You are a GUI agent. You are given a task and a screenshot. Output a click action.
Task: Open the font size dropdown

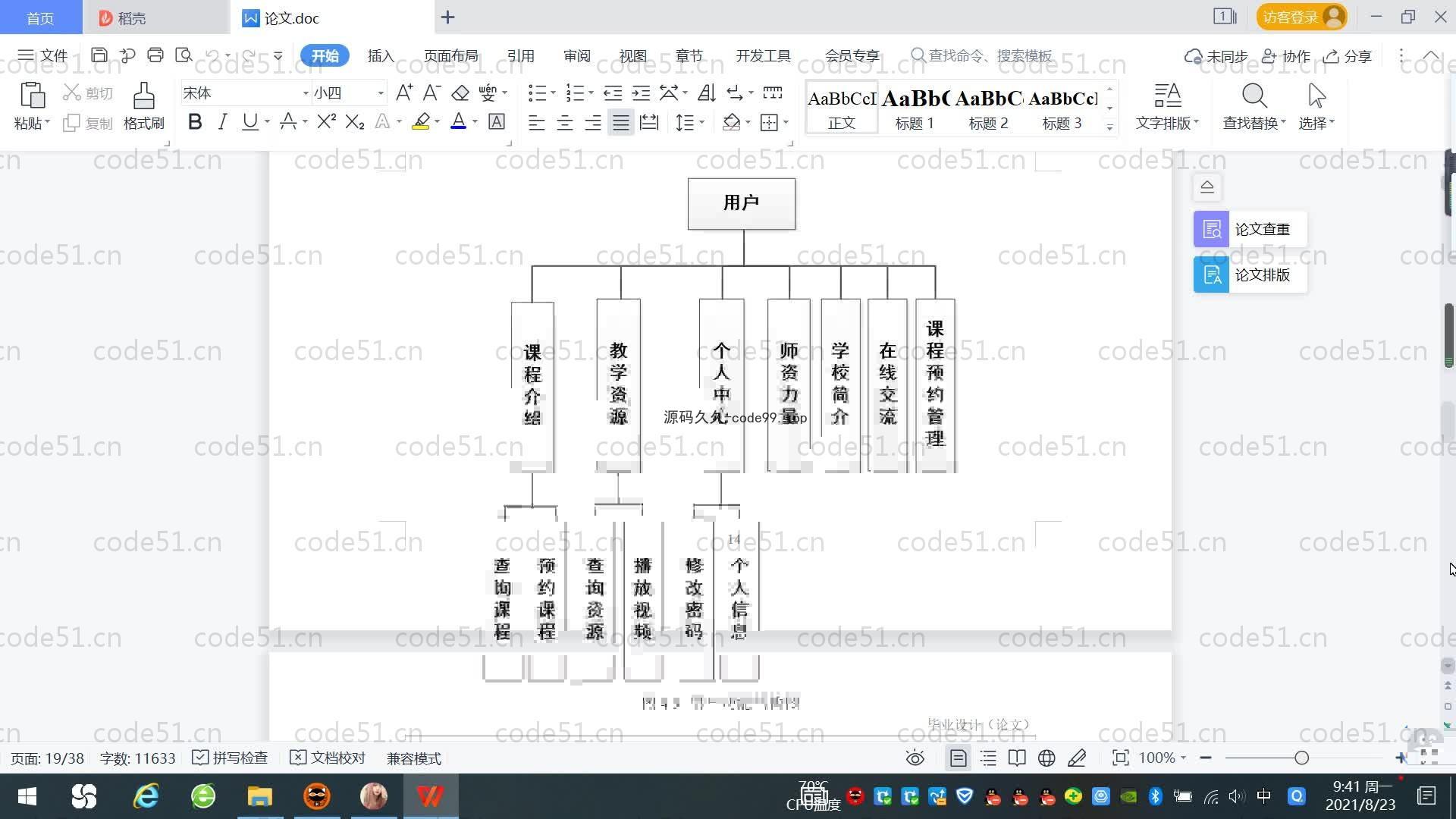(381, 93)
